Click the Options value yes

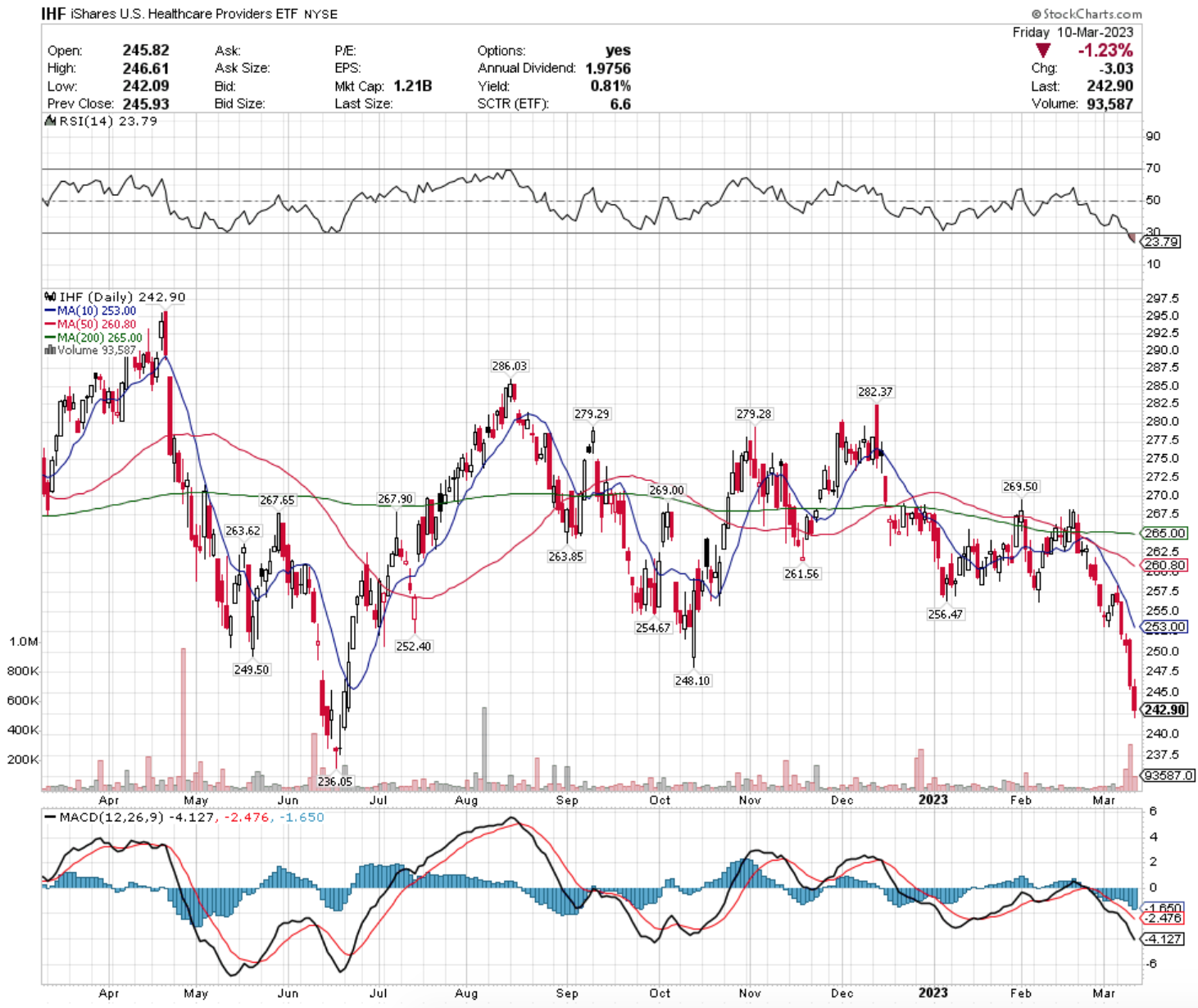click(619, 50)
